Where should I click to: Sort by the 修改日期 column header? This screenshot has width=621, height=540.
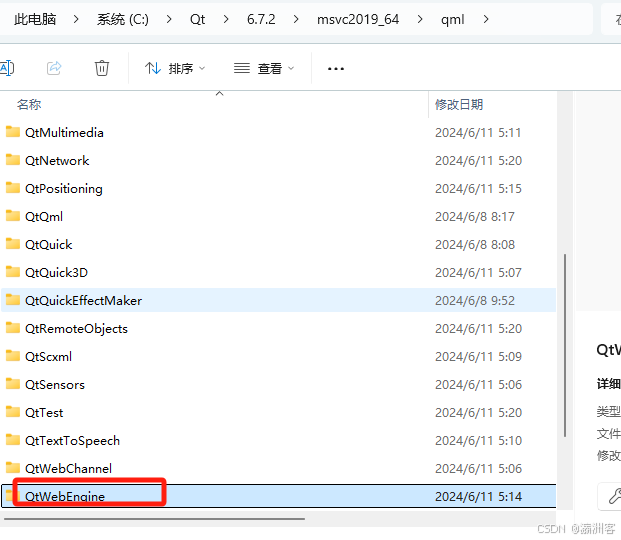tap(459, 105)
